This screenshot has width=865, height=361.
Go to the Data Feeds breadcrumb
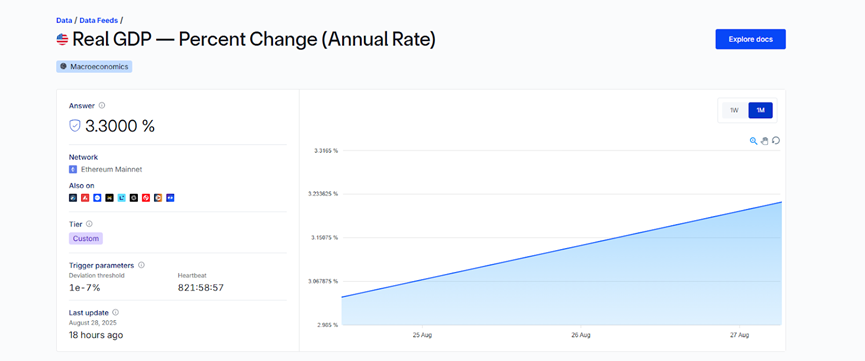click(99, 20)
